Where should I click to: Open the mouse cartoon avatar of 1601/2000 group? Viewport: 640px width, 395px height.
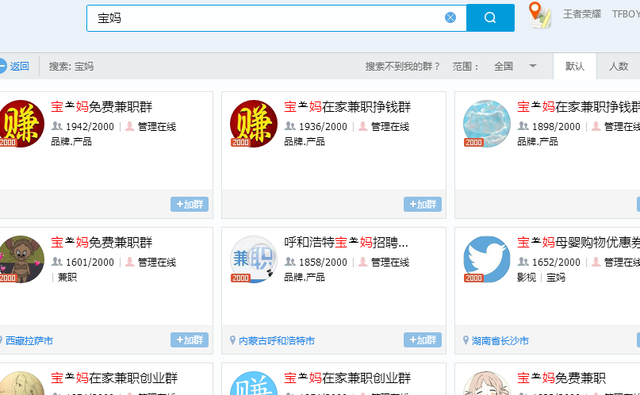tap(21, 259)
